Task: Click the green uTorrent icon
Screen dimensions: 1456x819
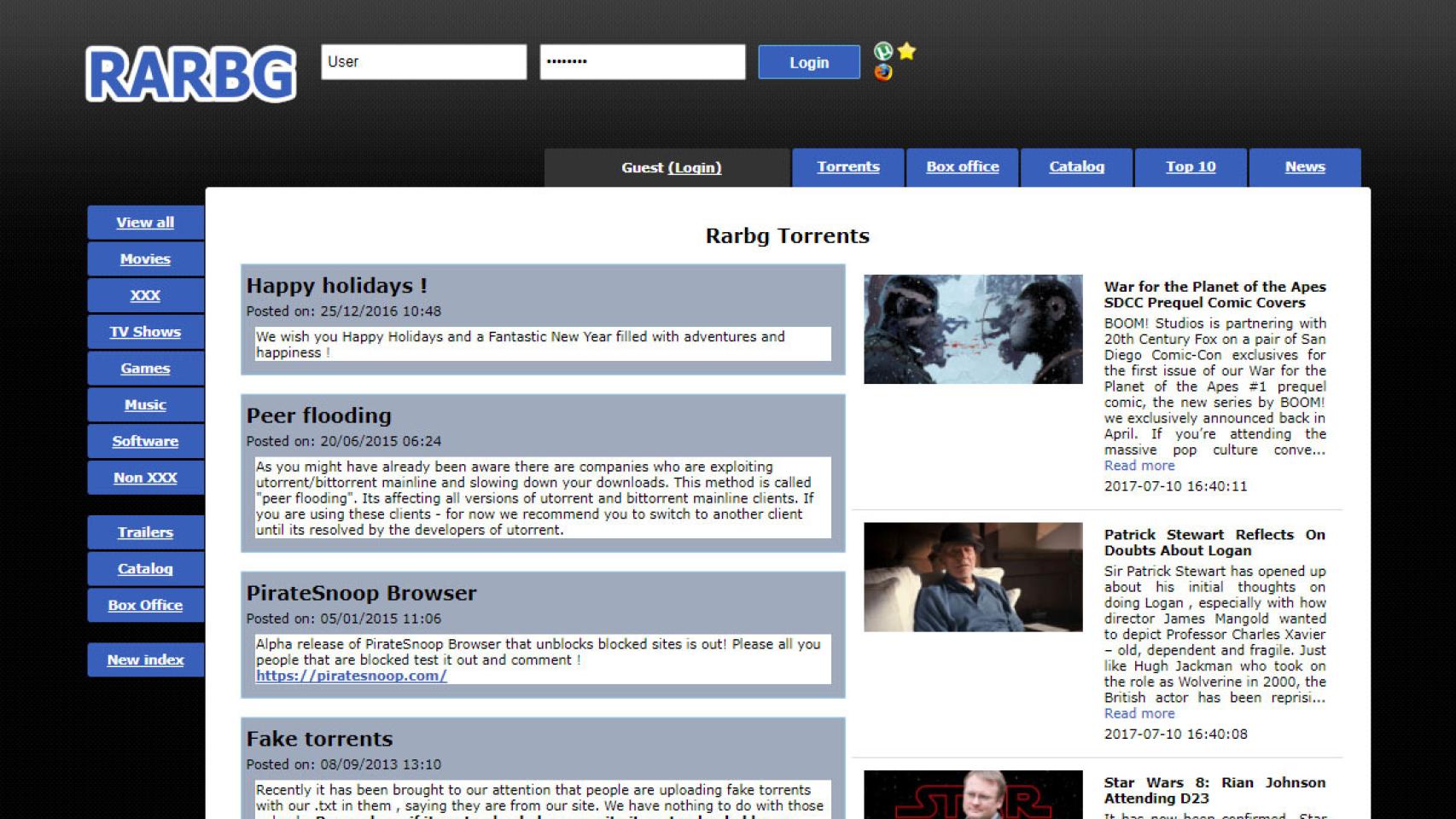Action: 883,51
